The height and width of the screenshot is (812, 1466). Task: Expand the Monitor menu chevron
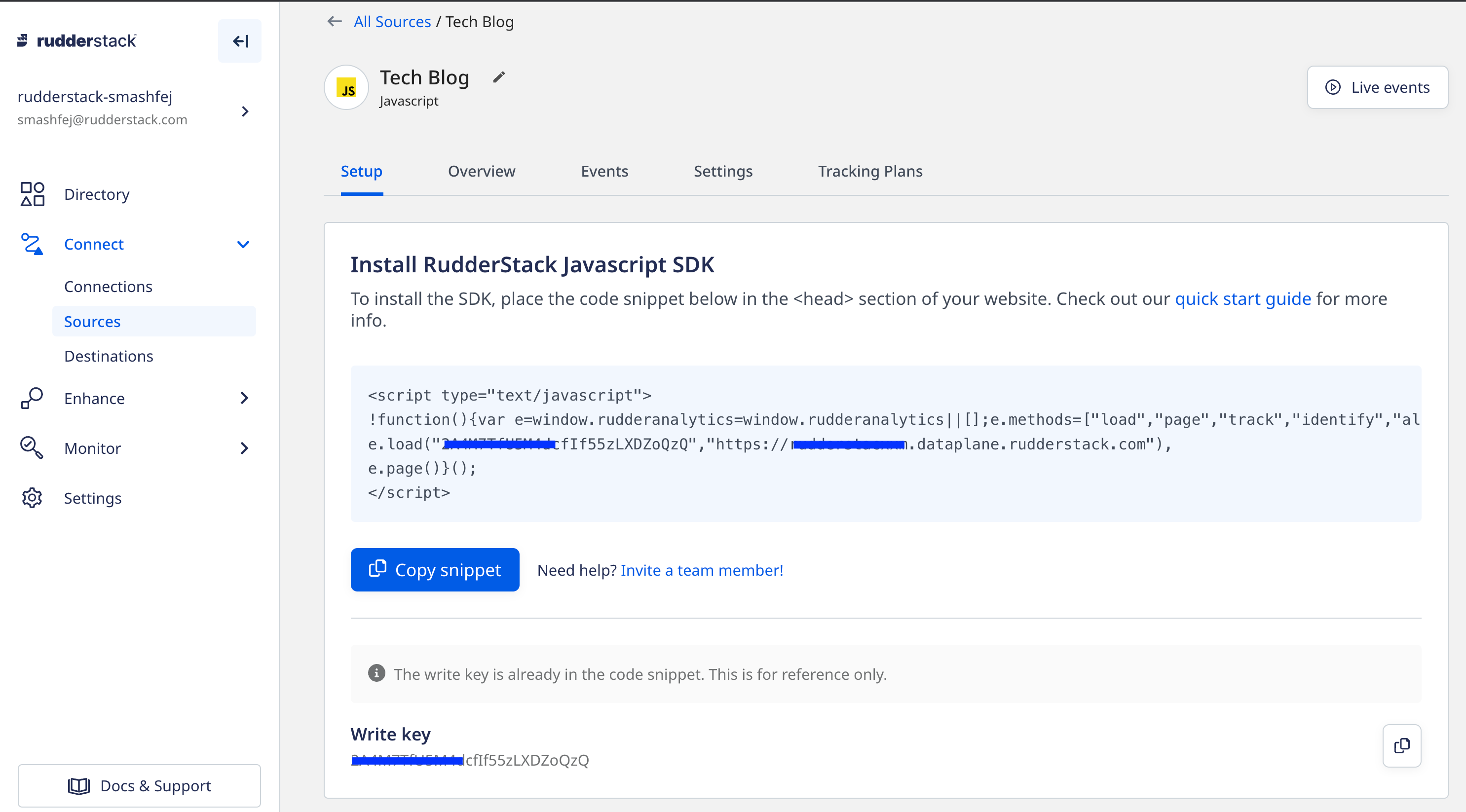click(244, 448)
